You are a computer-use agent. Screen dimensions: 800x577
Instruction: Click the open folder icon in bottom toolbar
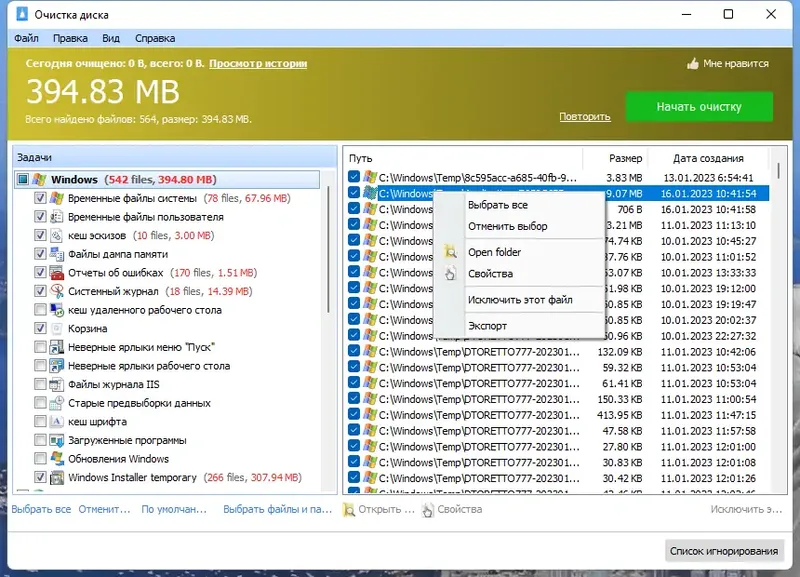pyautogui.click(x=349, y=510)
